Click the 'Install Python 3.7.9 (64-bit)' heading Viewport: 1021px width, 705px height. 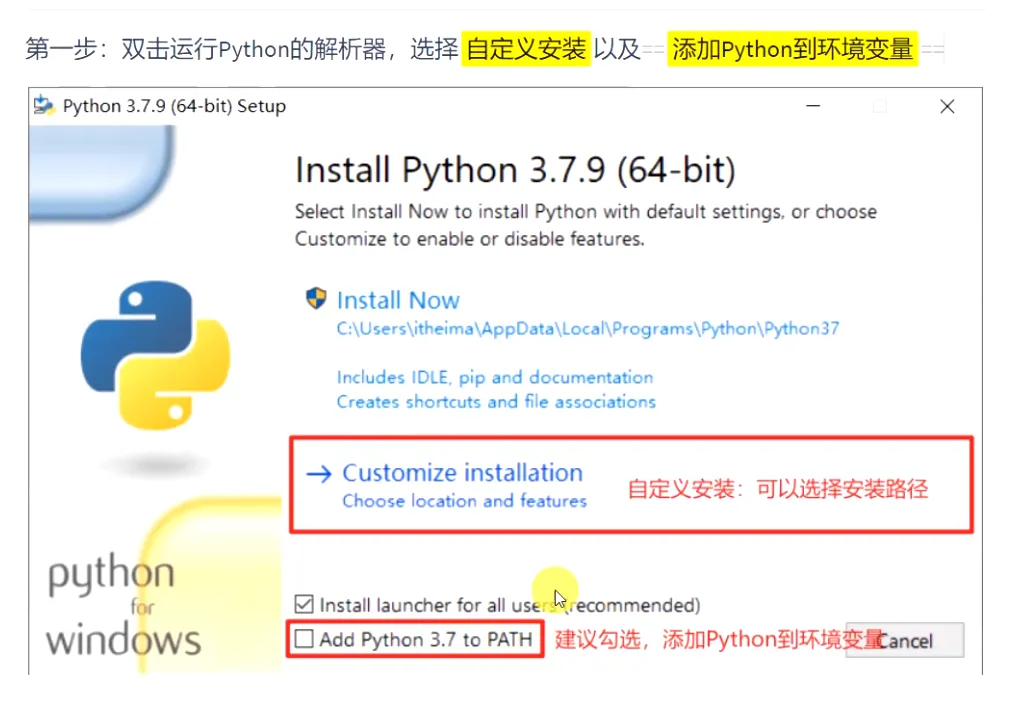coord(515,171)
